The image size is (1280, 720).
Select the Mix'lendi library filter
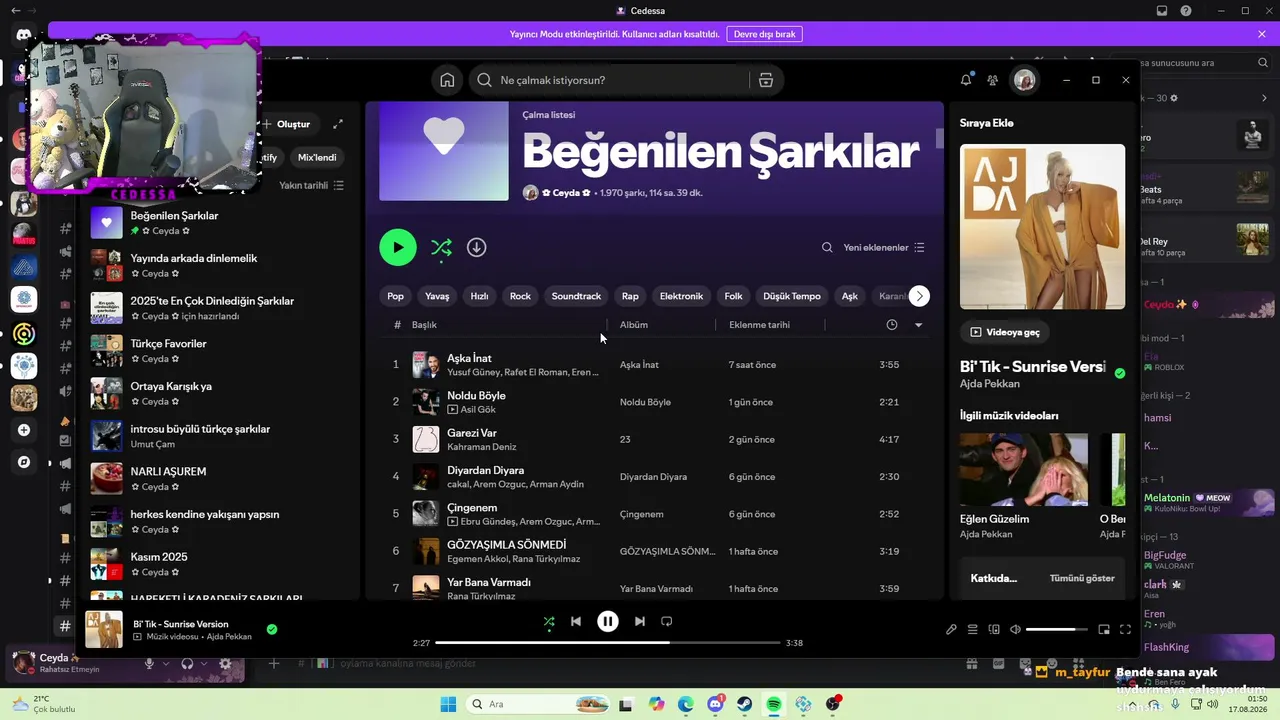point(318,157)
